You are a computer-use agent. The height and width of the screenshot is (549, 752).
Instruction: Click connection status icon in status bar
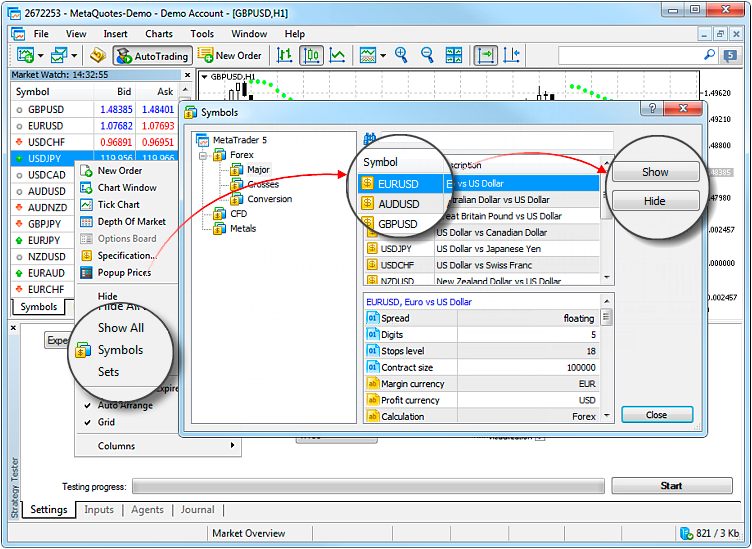point(686,533)
